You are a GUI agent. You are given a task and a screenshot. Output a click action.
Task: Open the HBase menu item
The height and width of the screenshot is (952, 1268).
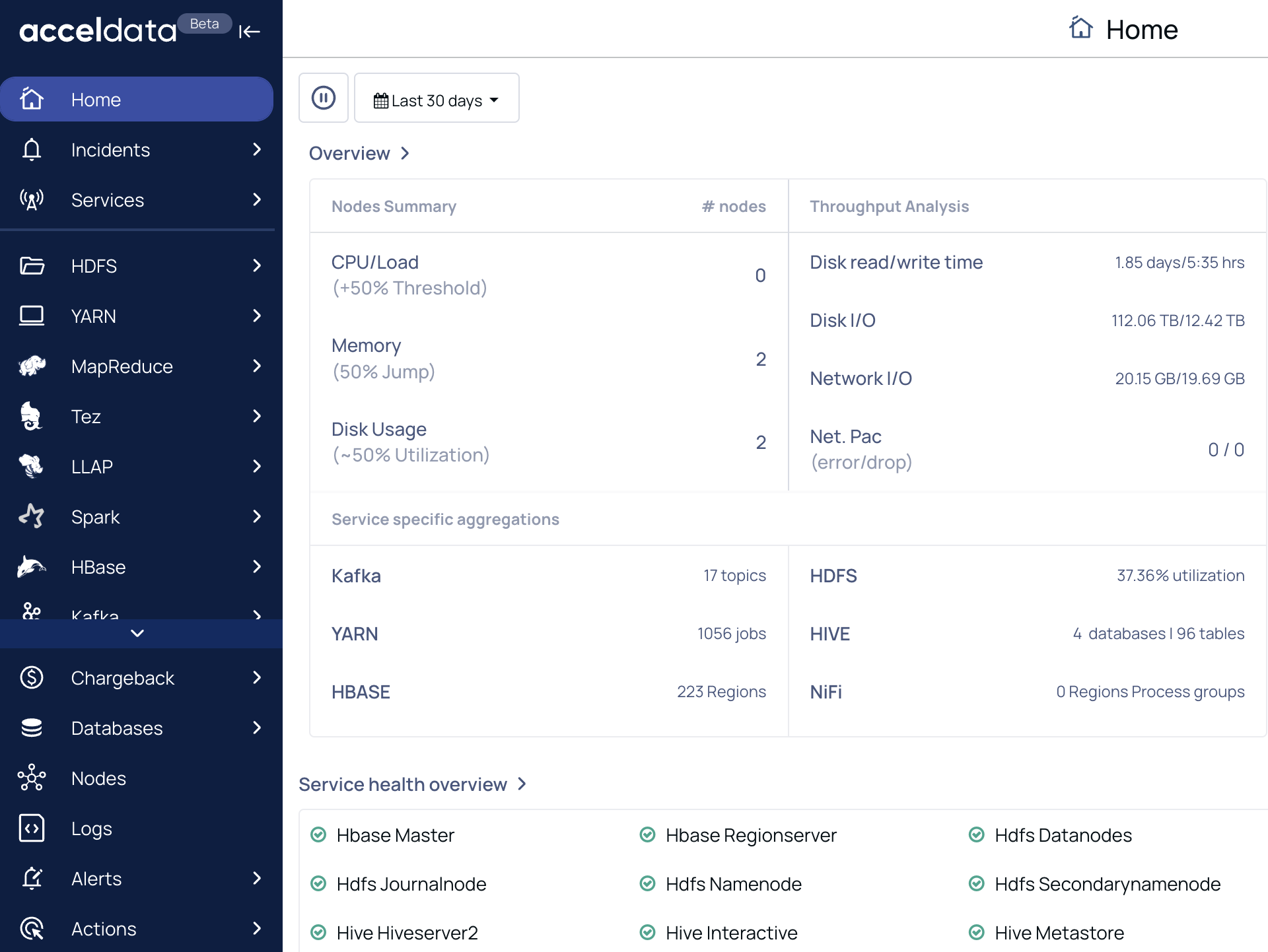point(137,566)
